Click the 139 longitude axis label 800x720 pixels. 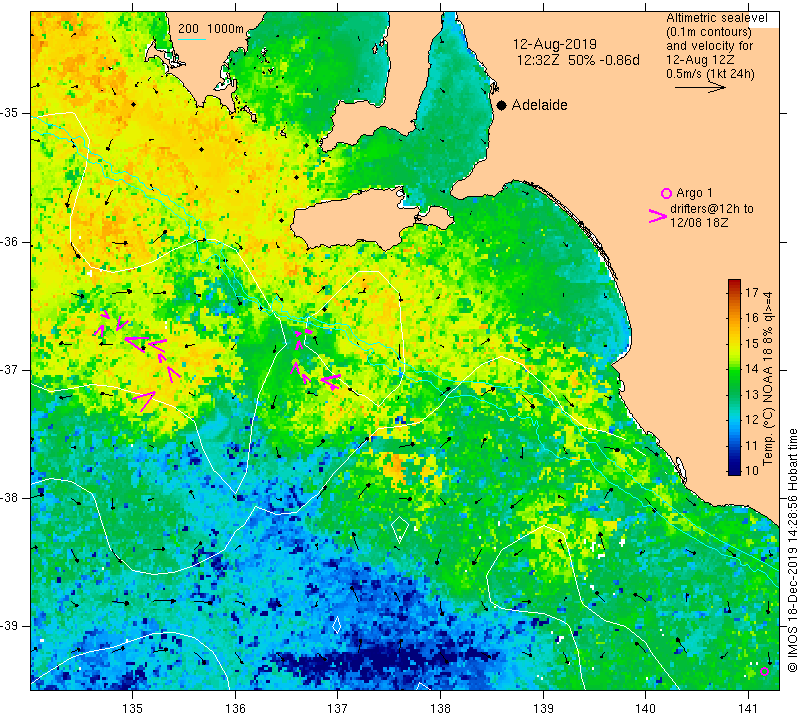coord(543,708)
